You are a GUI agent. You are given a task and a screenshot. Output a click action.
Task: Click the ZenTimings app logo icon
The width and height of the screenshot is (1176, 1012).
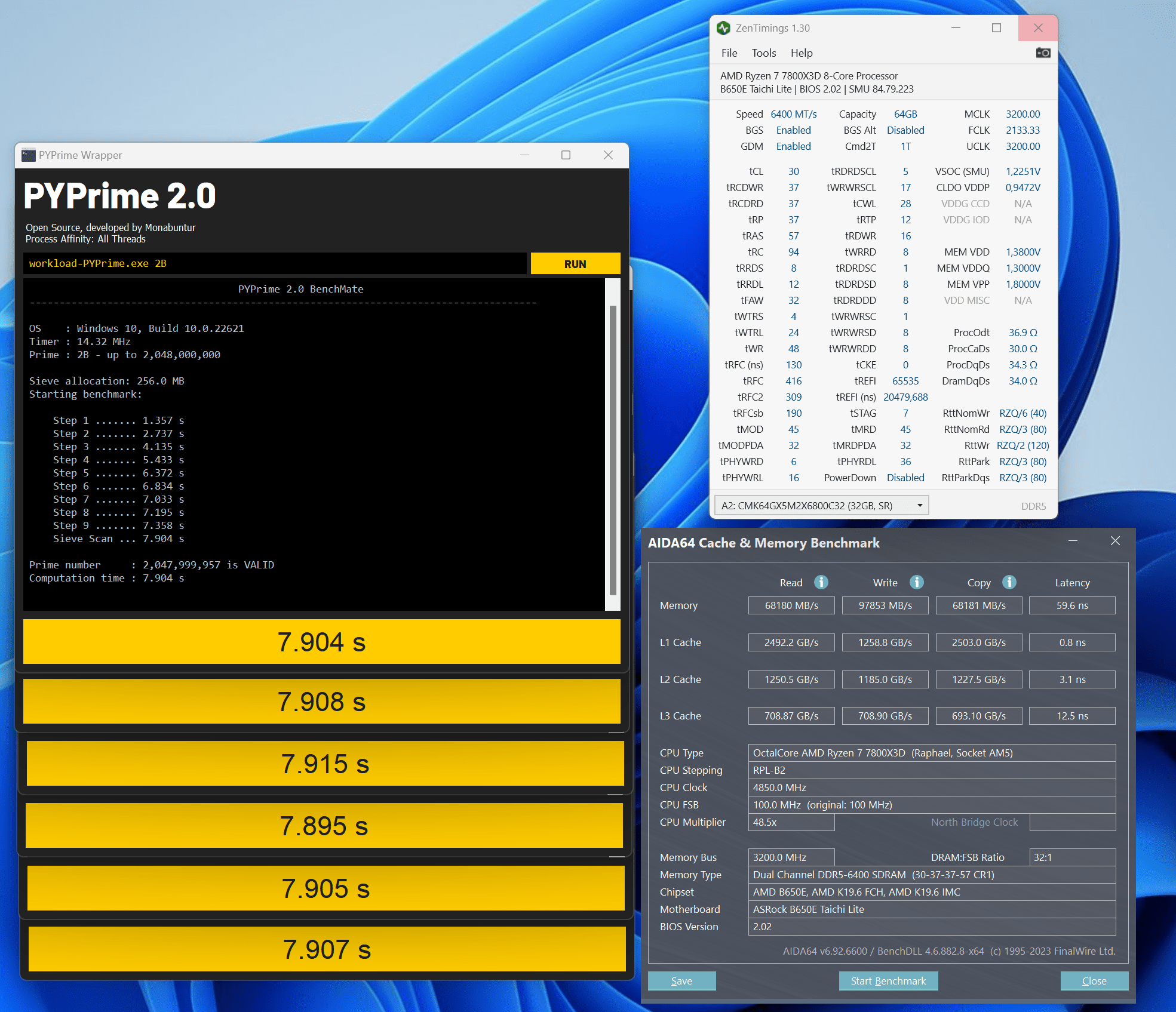click(x=724, y=28)
